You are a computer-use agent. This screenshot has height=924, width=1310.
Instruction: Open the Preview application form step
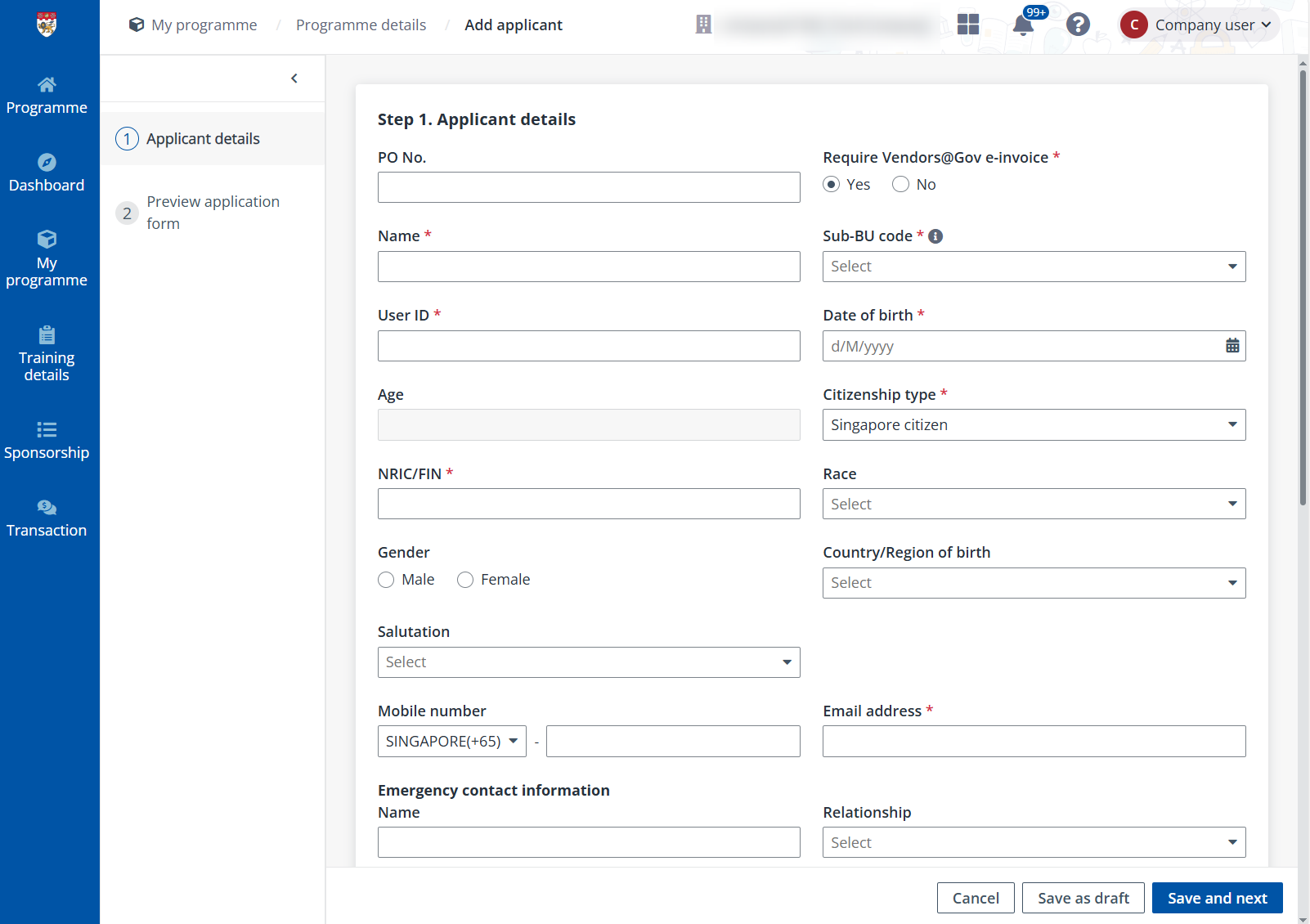pyautogui.click(x=213, y=212)
